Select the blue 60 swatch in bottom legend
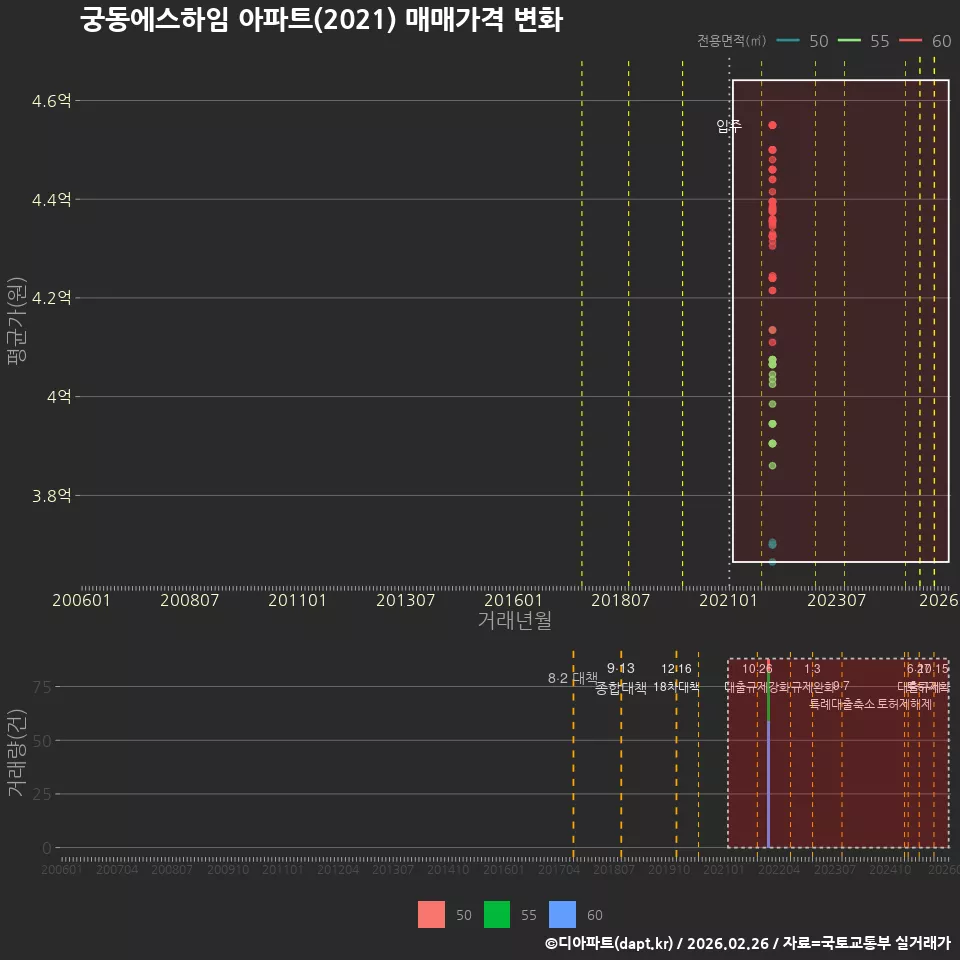Image resolution: width=960 pixels, height=960 pixels. (562, 914)
